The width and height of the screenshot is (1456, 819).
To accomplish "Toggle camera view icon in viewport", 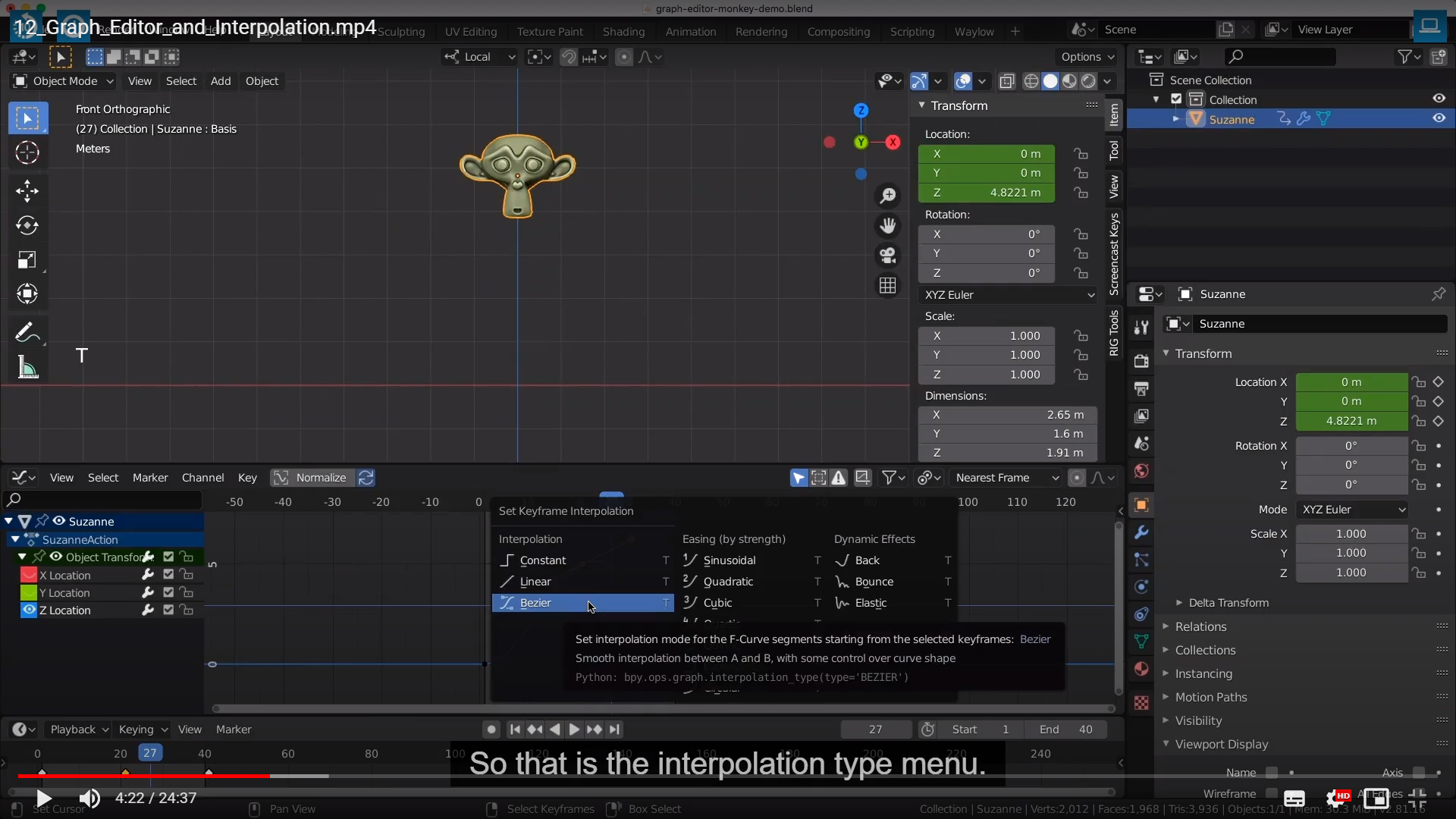I will pos(887,256).
